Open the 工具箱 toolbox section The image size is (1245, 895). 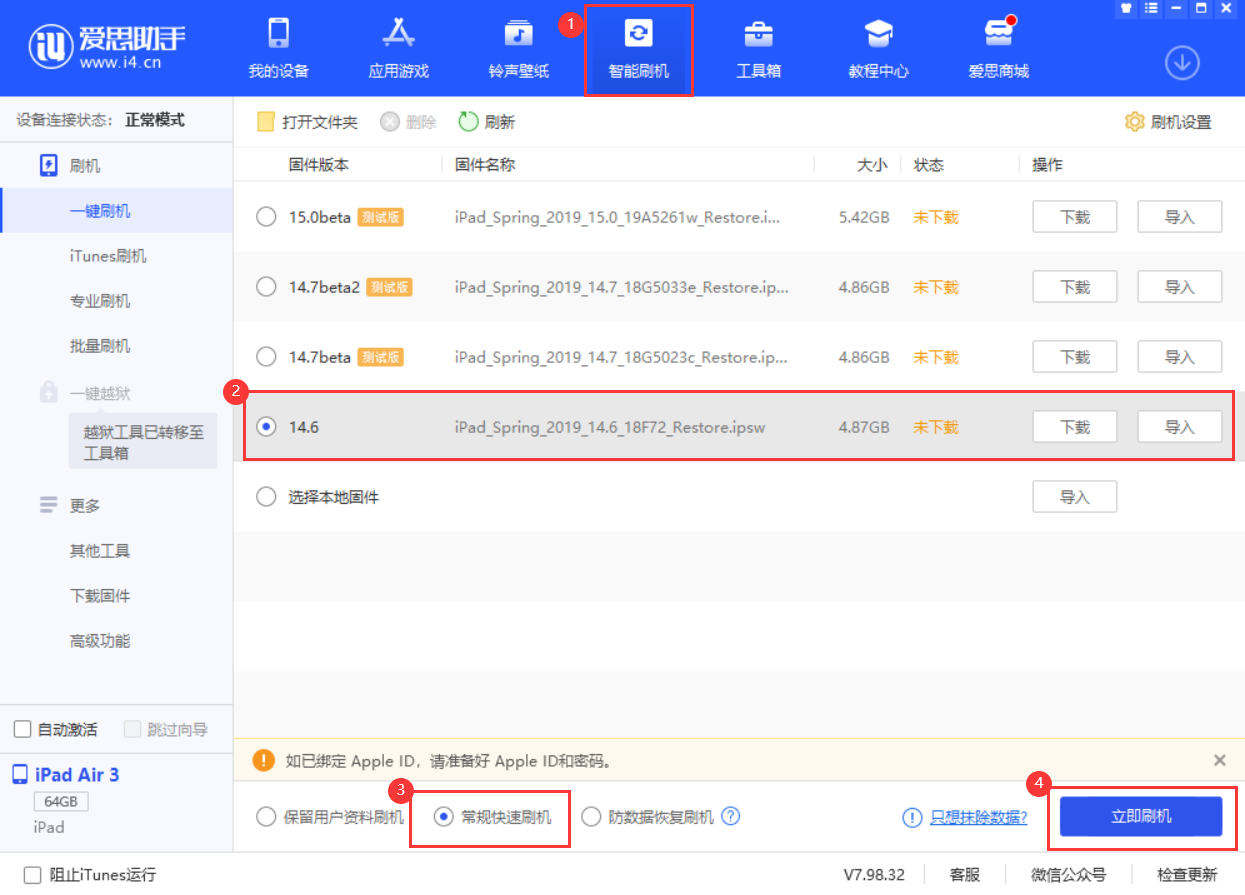pyautogui.click(x=758, y=47)
